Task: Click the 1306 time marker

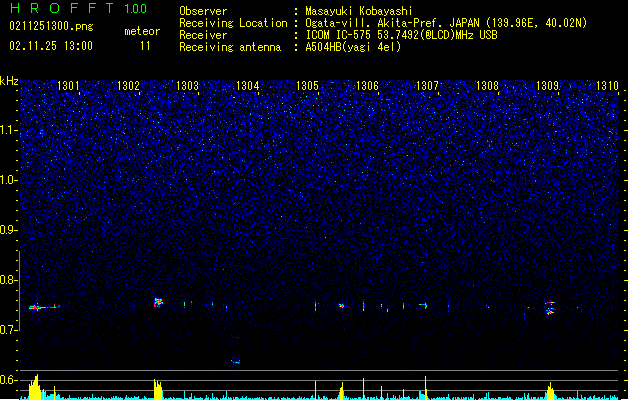Action: tap(367, 86)
